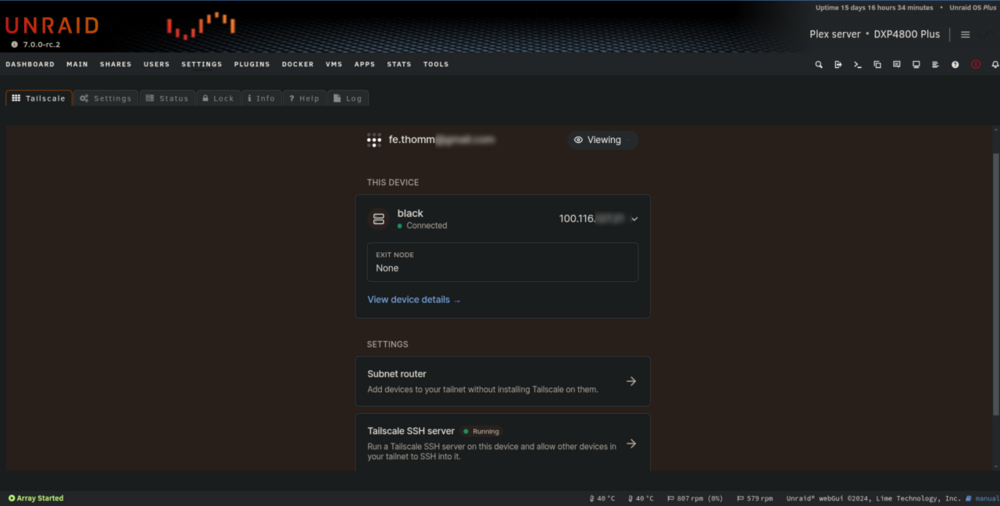
Task: Open the VMs menu item
Action: click(x=334, y=64)
